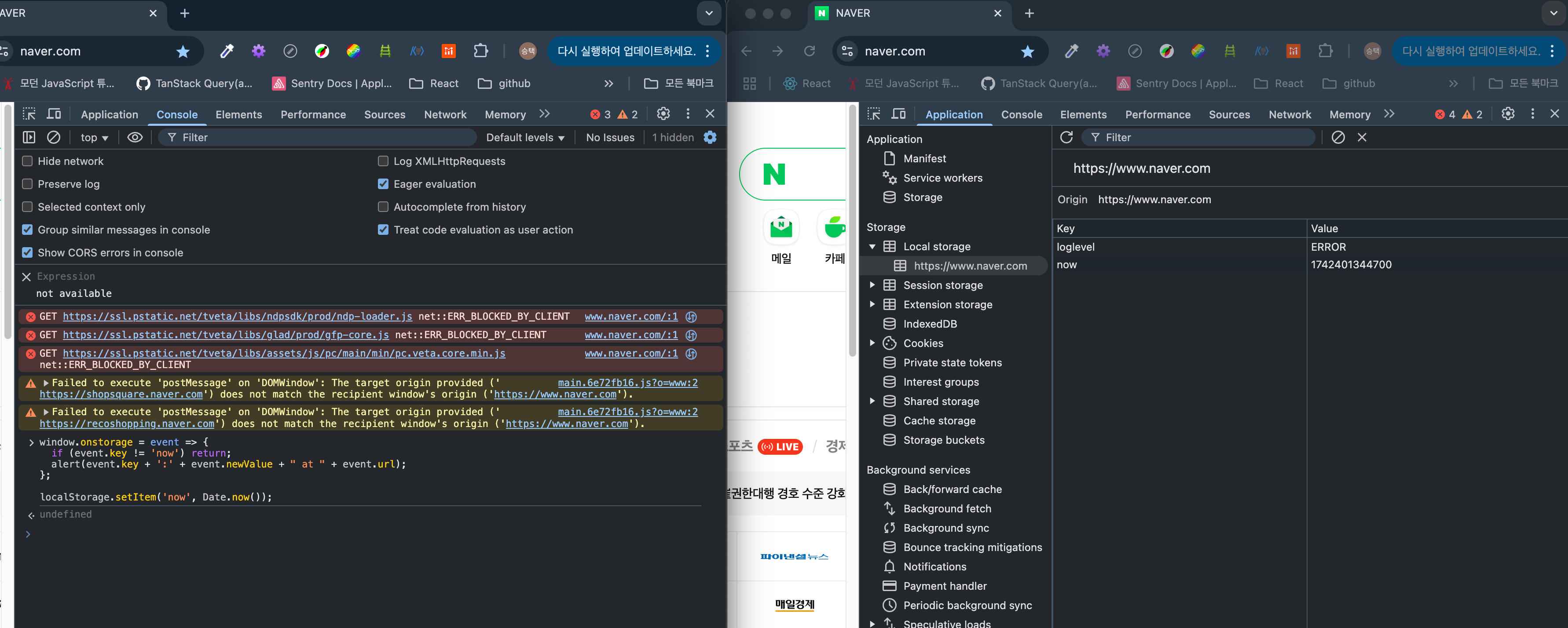Enable Autocomplete from history checkbox

tap(383, 207)
